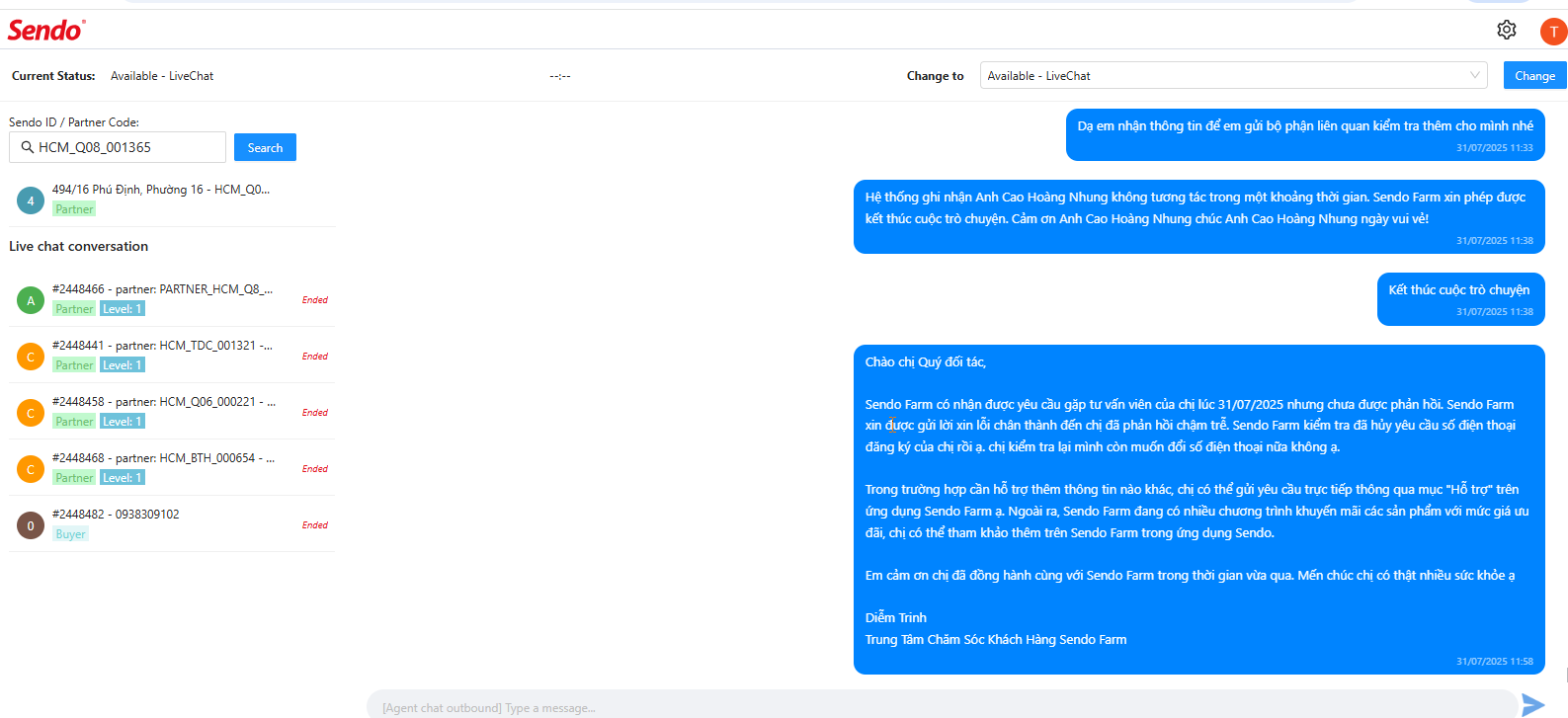
Task: Open conversation #2448441 HCM_TDC_001321
Action: coord(172,356)
